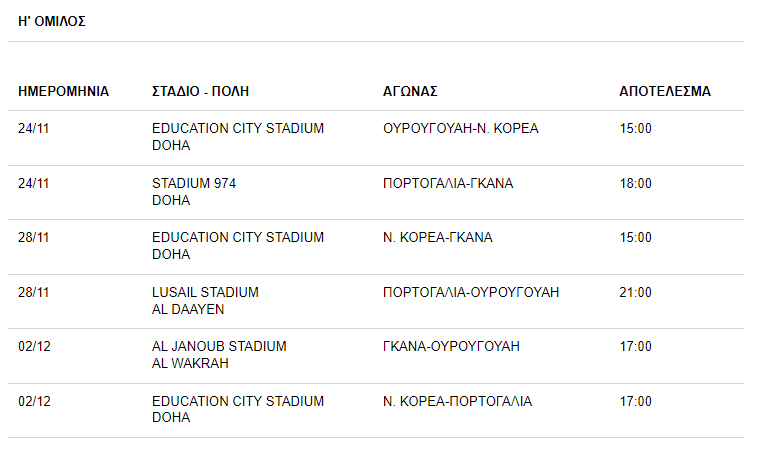Click the ΠΟΡΤΟΓΑΛΙΑ-ΓΚΑΝΑ match text
The image size is (758, 463).
[448, 184]
